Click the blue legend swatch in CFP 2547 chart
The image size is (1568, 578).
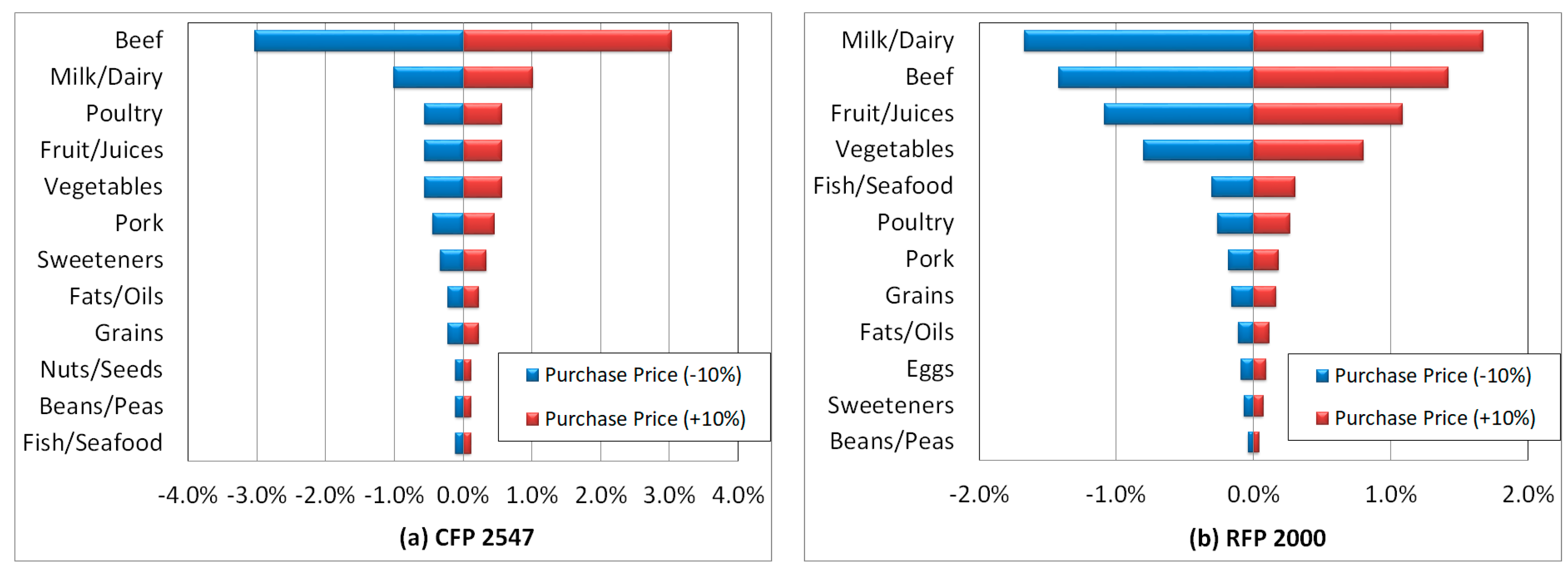[532, 375]
